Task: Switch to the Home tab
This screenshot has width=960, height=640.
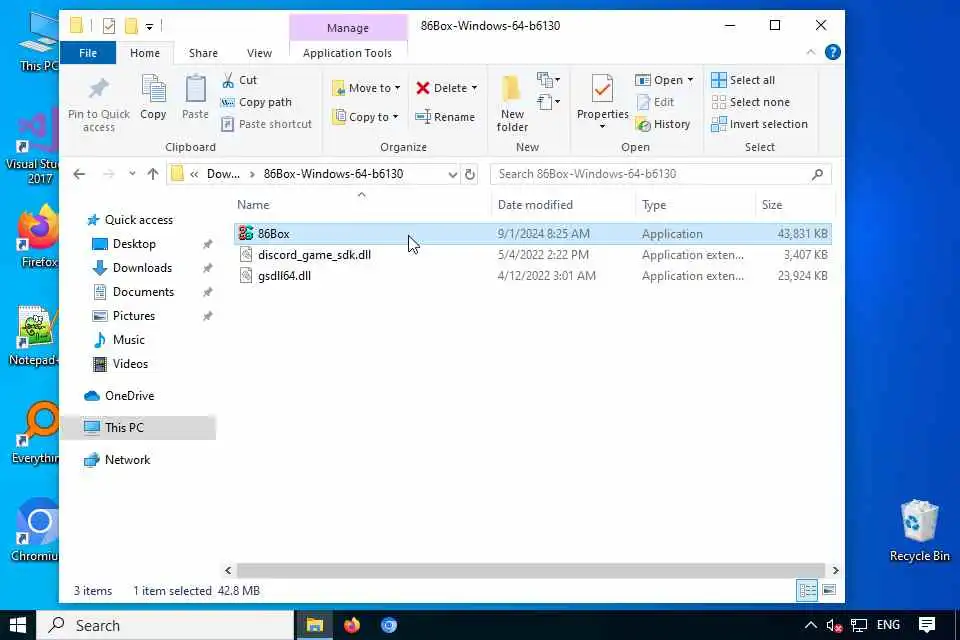Action: coord(145,53)
